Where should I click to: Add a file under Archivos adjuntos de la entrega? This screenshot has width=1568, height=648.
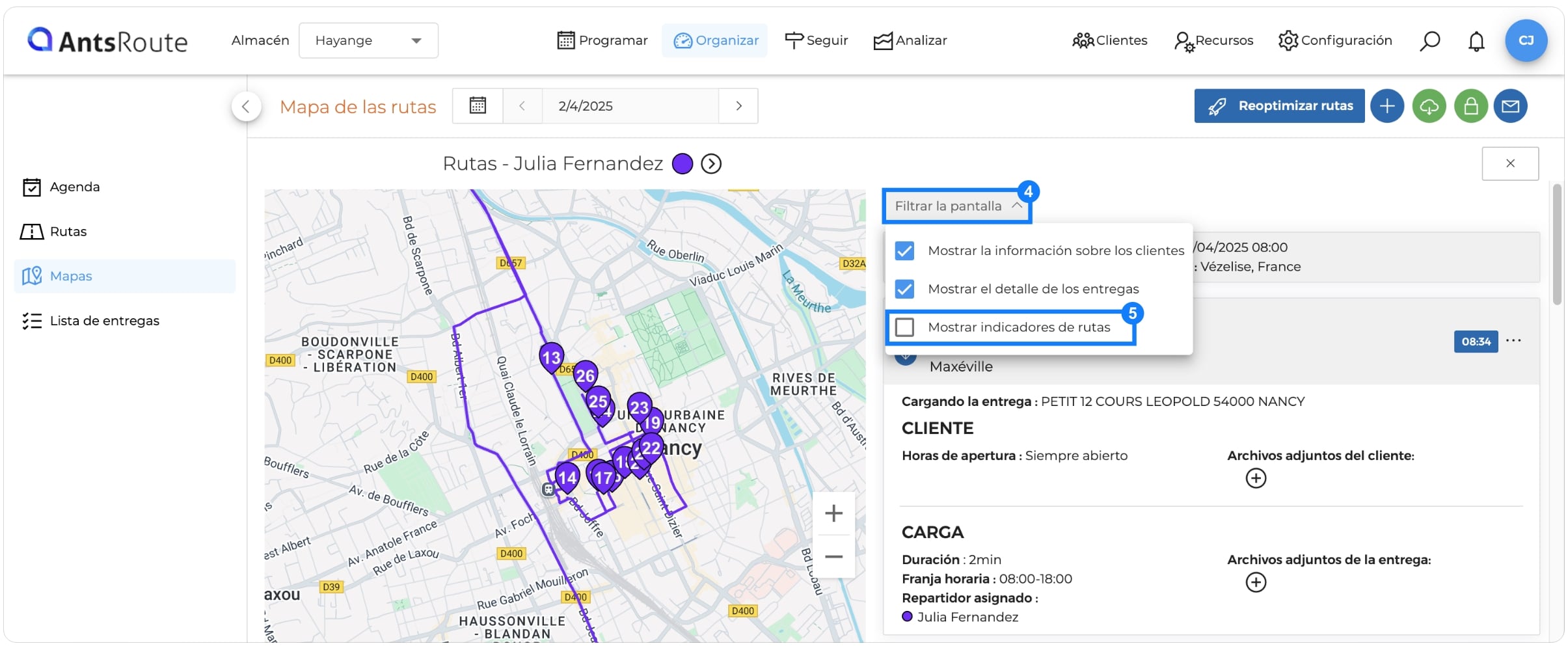[x=1256, y=582]
